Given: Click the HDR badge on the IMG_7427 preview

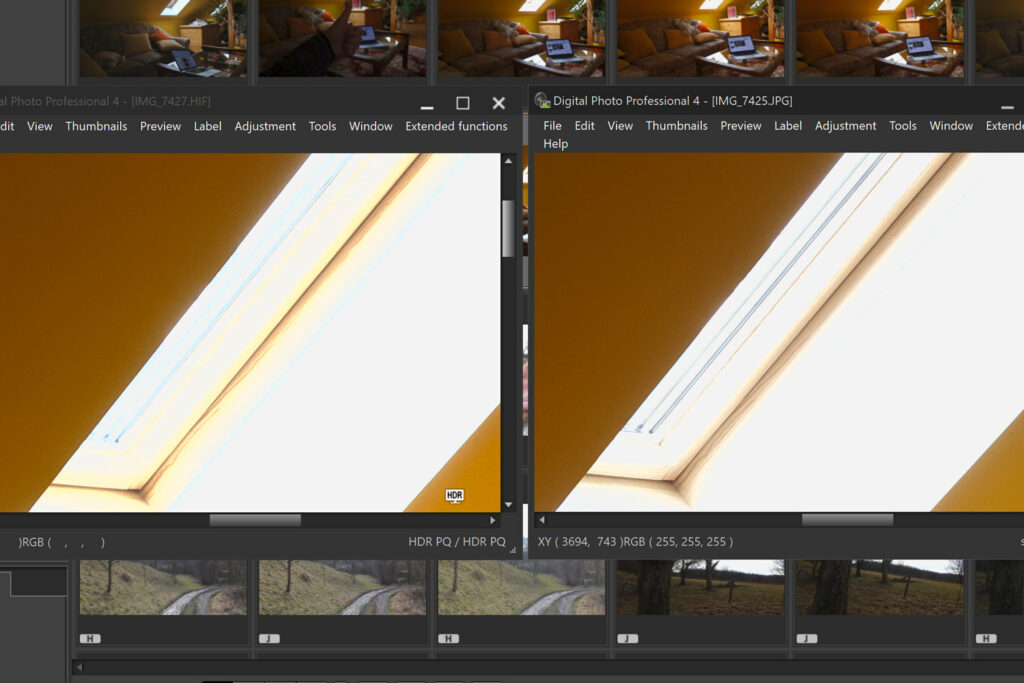Looking at the screenshot, I should 454,495.
